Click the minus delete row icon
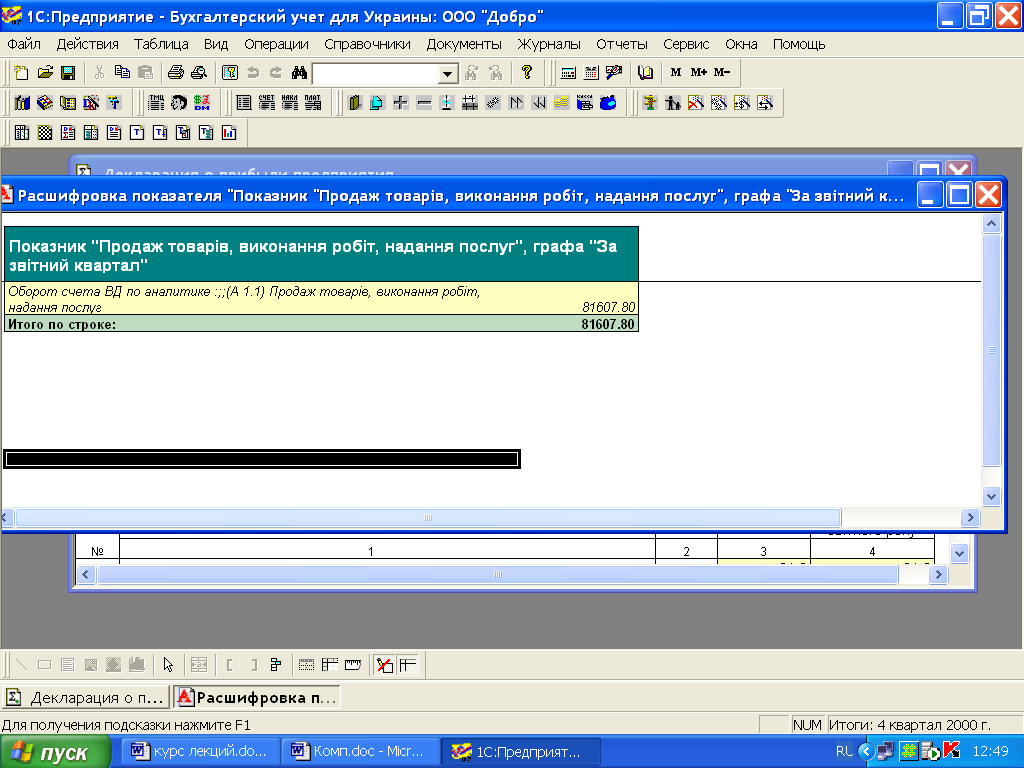Viewport: 1024px width, 768px height. 424,103
